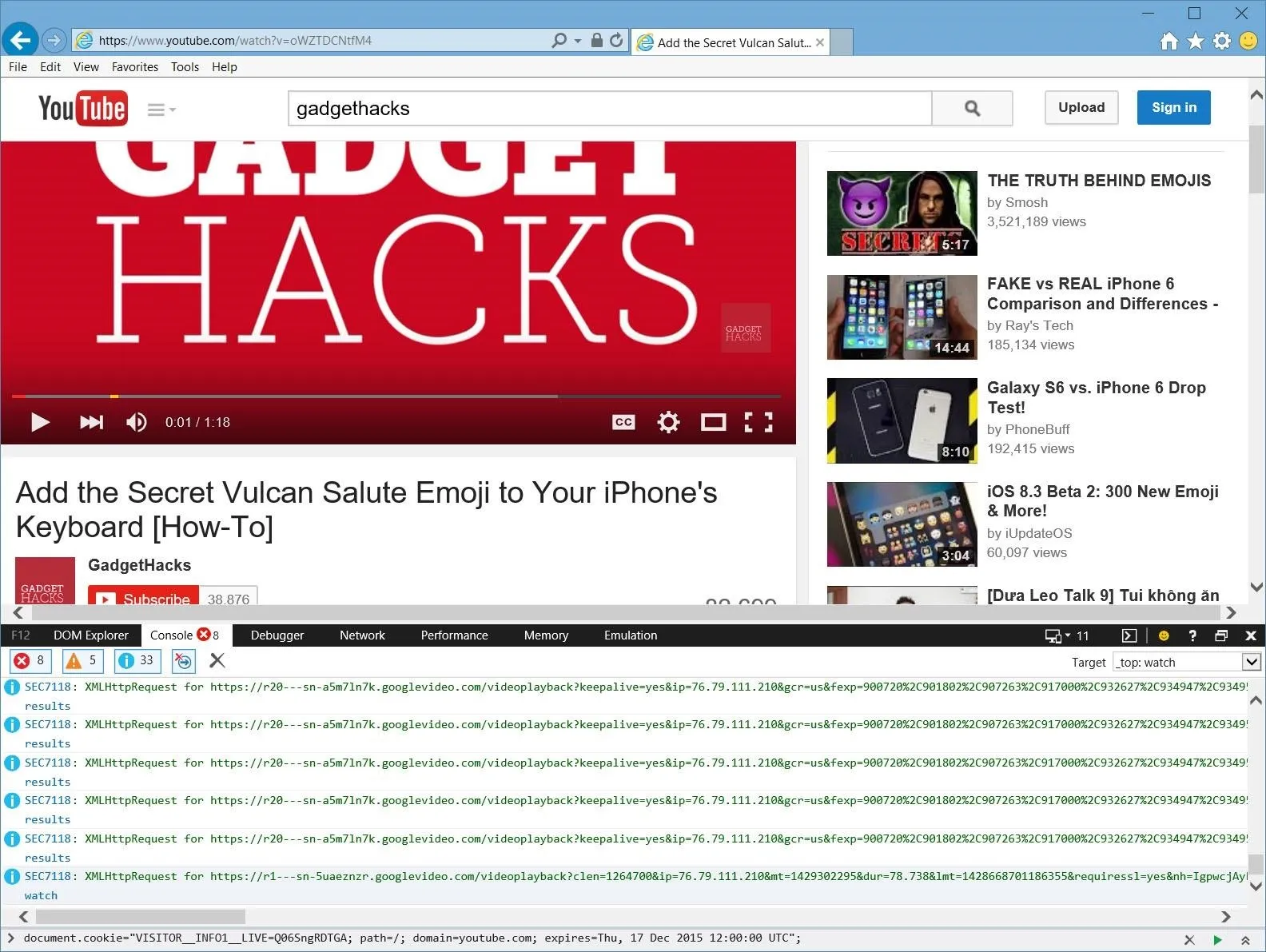Click the Refresh page icon
The height and width of the screenshot is (952, 1266).
[x=616, y=40]
